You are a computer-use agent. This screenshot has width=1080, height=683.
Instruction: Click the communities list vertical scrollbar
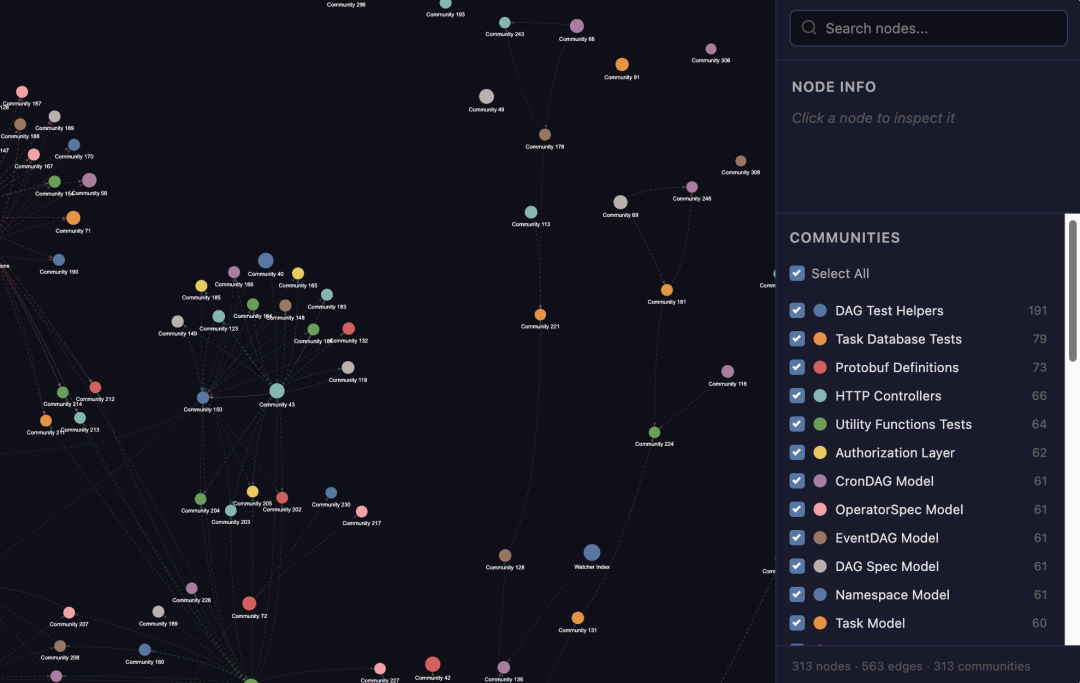[1072, 291]
